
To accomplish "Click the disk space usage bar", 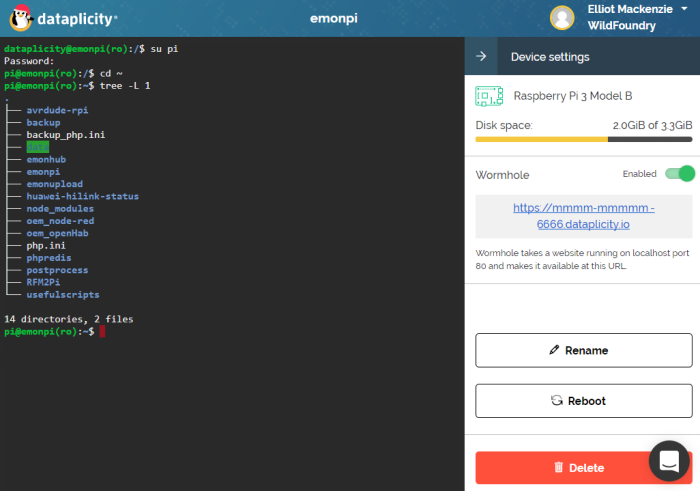I will (583, 140).
